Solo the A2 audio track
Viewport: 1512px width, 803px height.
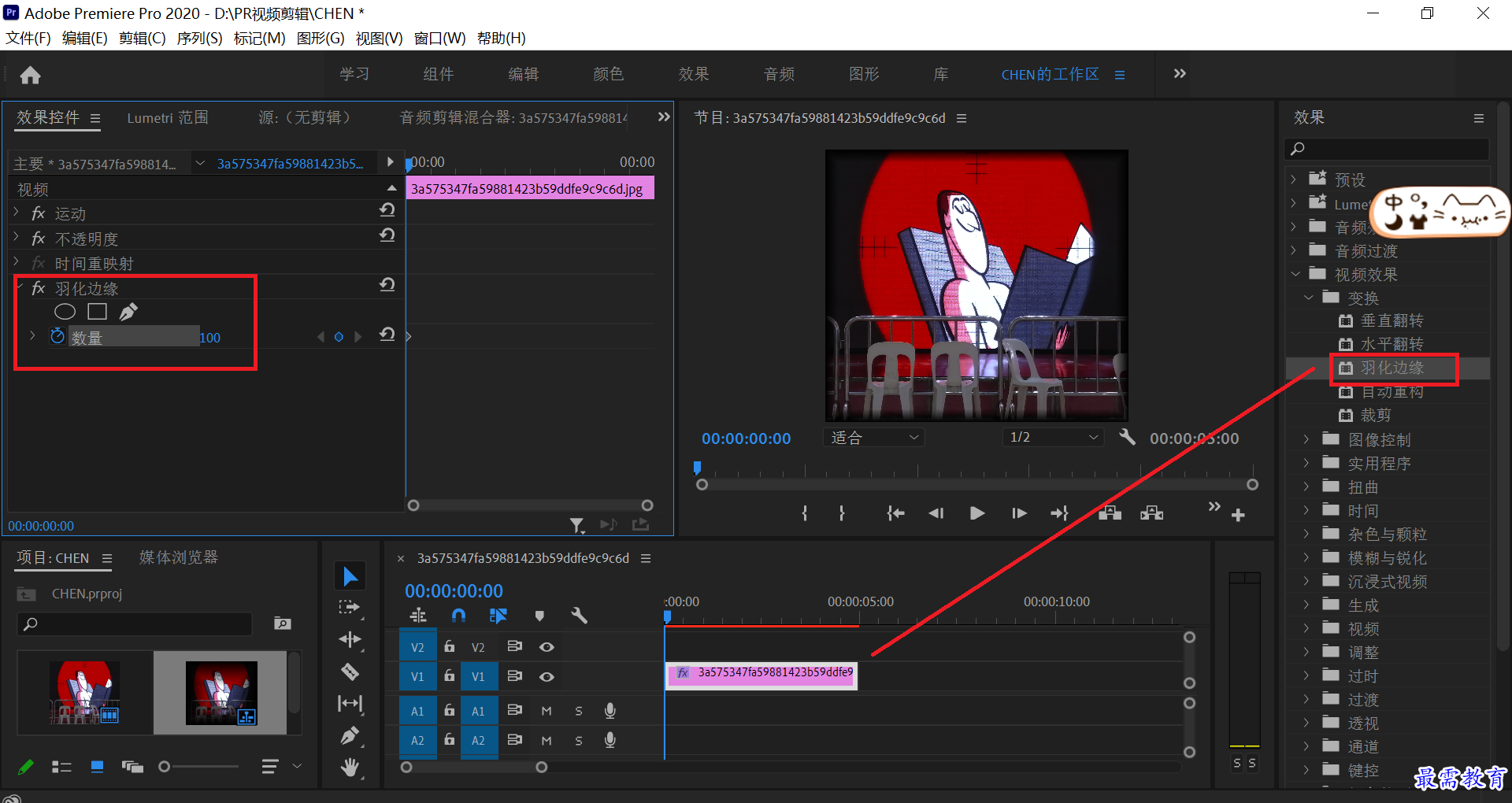[579, 741]
